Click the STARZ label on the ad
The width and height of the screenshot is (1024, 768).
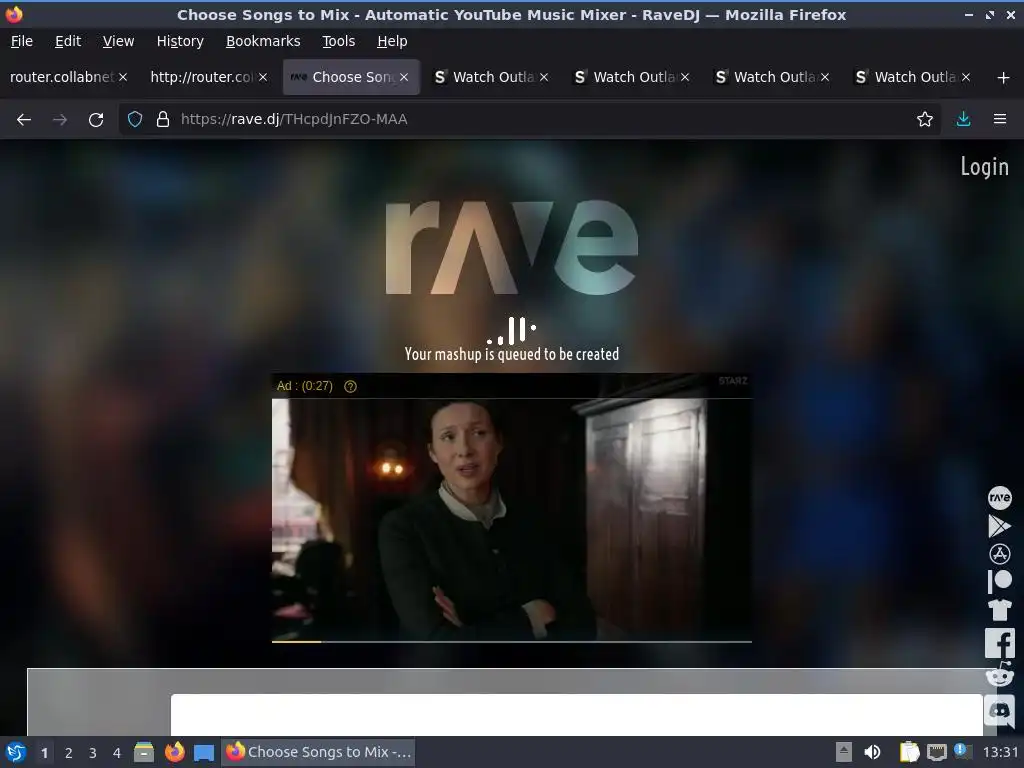pos(733,381)
